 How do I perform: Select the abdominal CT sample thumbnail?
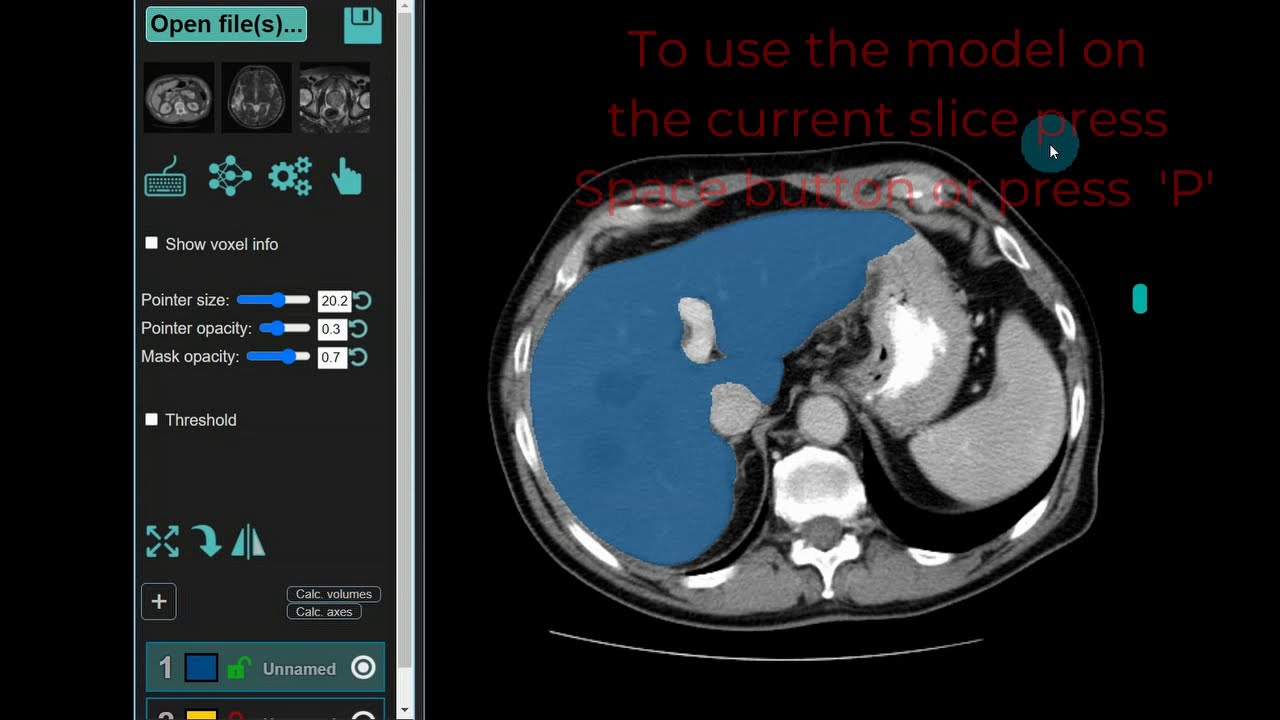(x=179, y=98)
